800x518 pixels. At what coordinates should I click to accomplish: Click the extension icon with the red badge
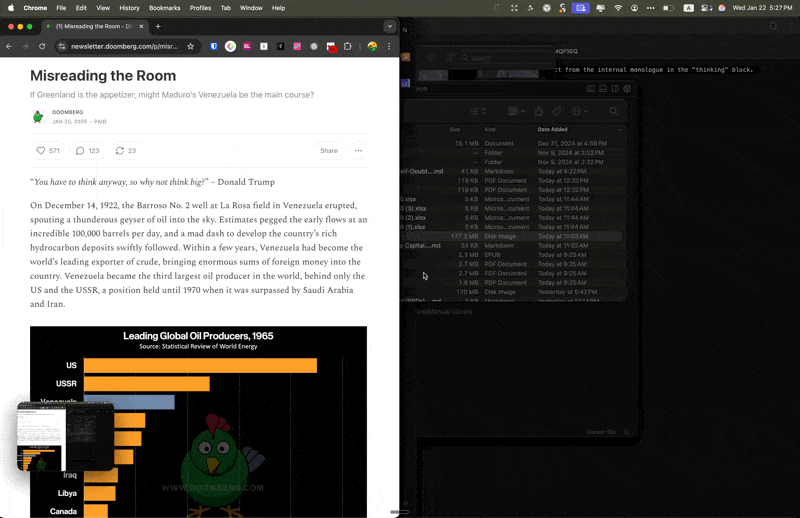(331, 47)
